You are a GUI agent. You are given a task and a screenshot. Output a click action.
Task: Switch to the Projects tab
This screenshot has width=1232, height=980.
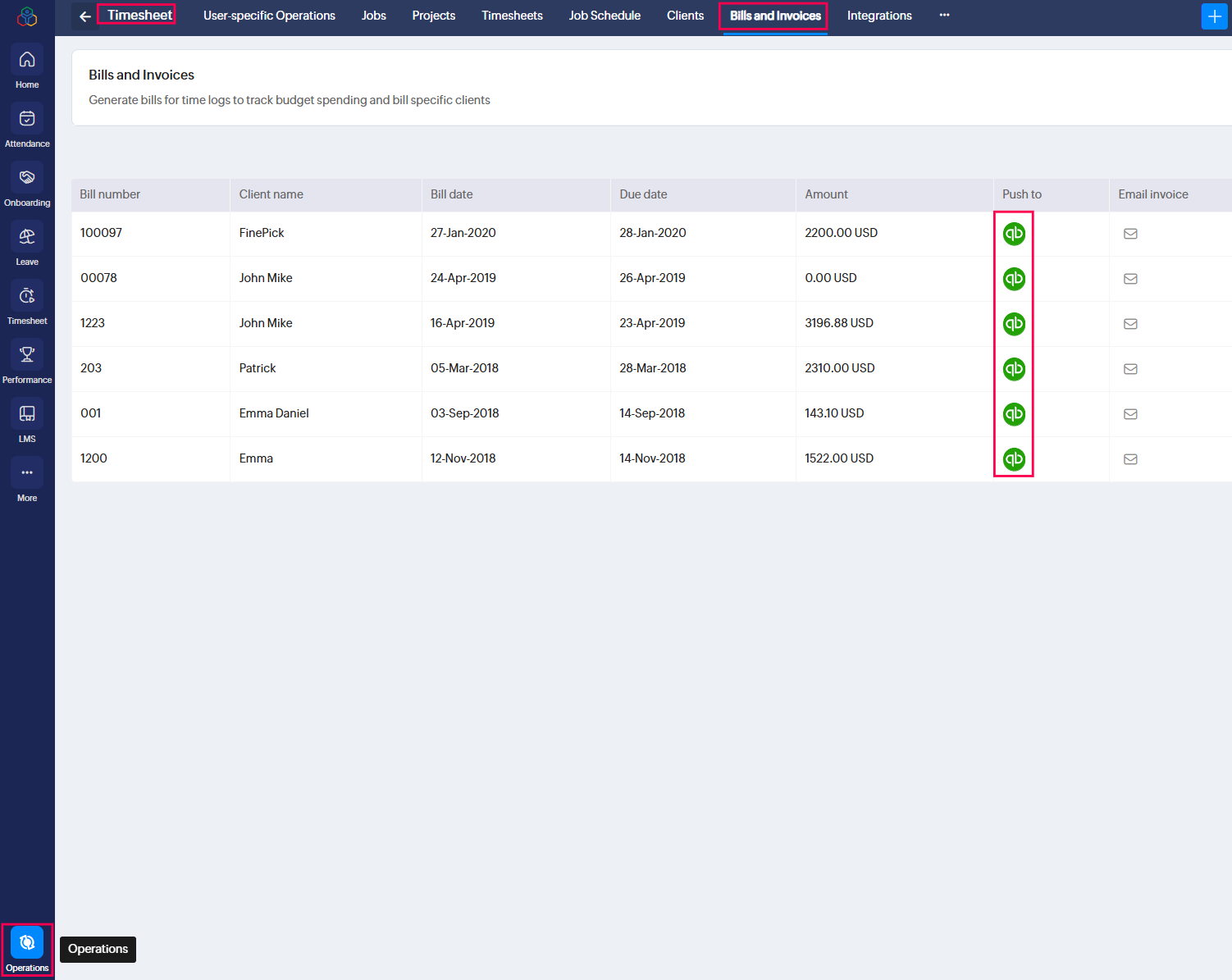coord(434,16)
